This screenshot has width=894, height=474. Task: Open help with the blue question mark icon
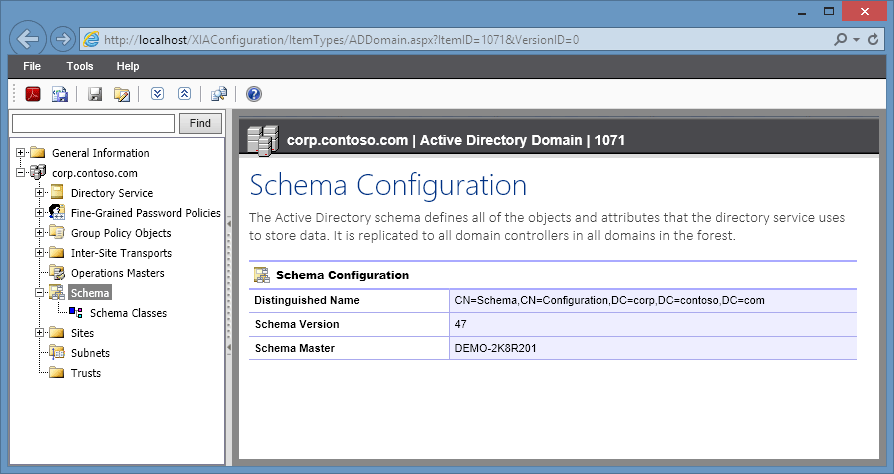point(254,94)
